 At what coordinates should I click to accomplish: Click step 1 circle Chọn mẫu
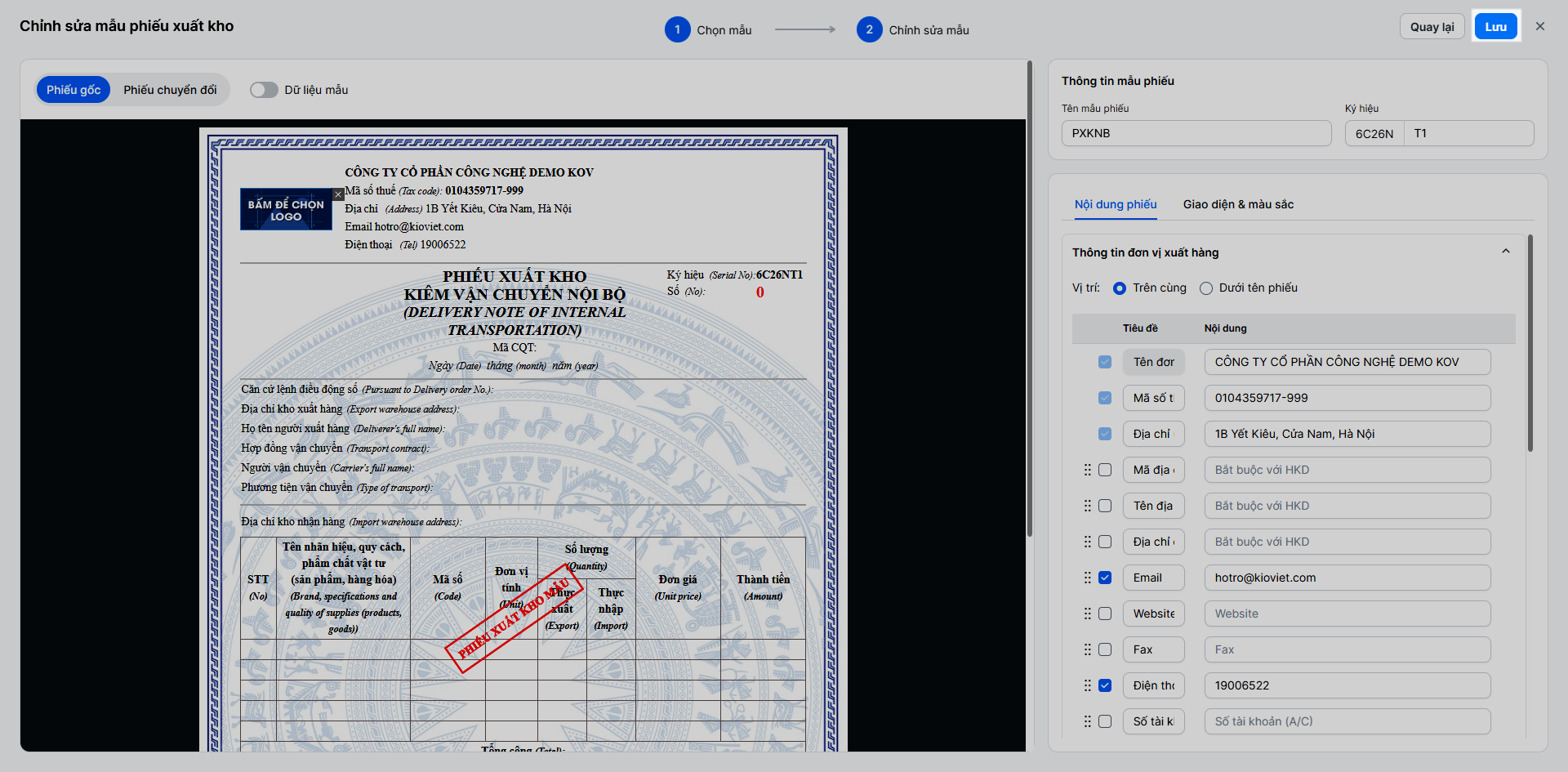[677, 29]
